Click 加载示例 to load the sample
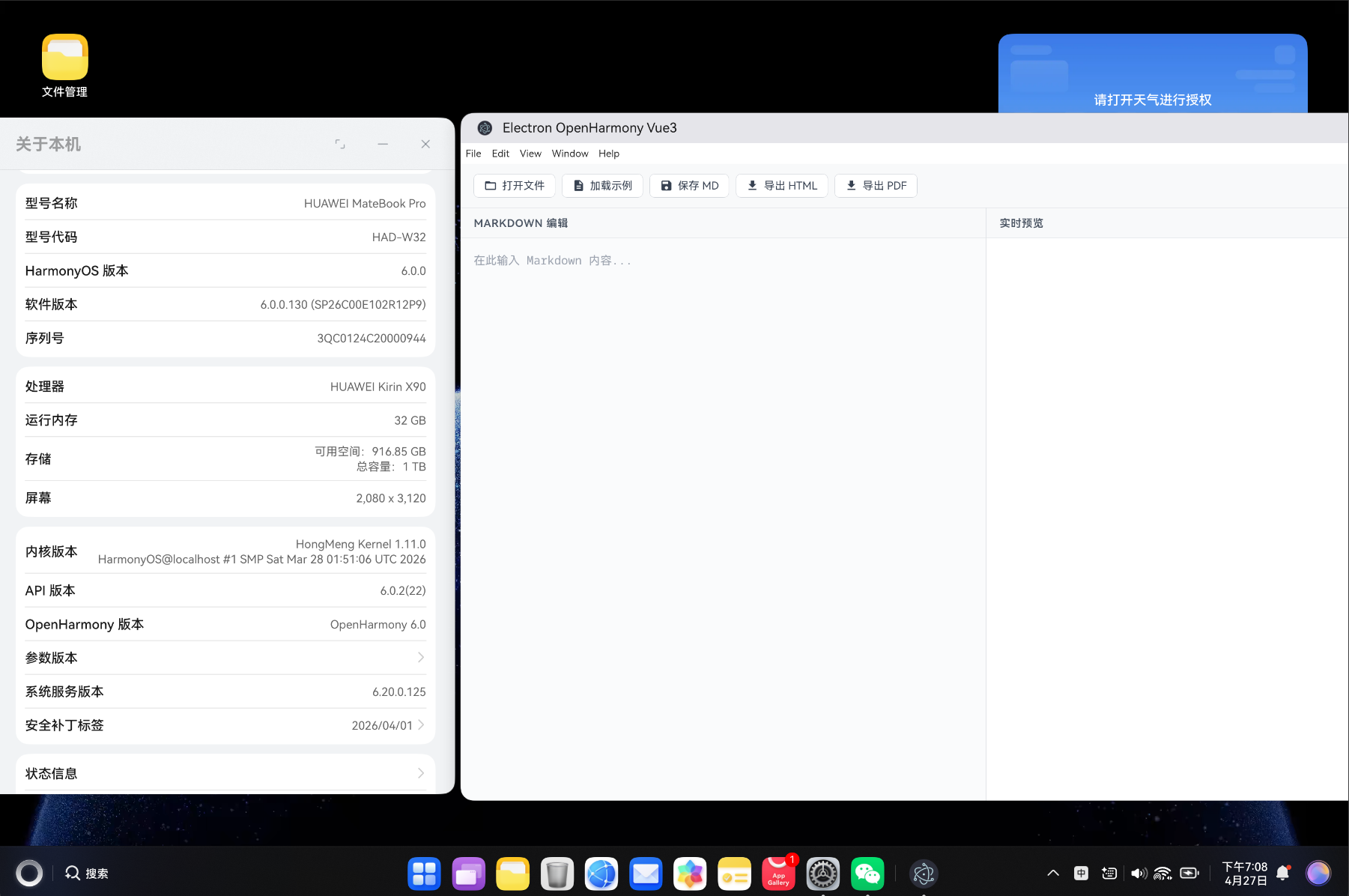This screenshot has height=896, width=1349. point(602,186)
